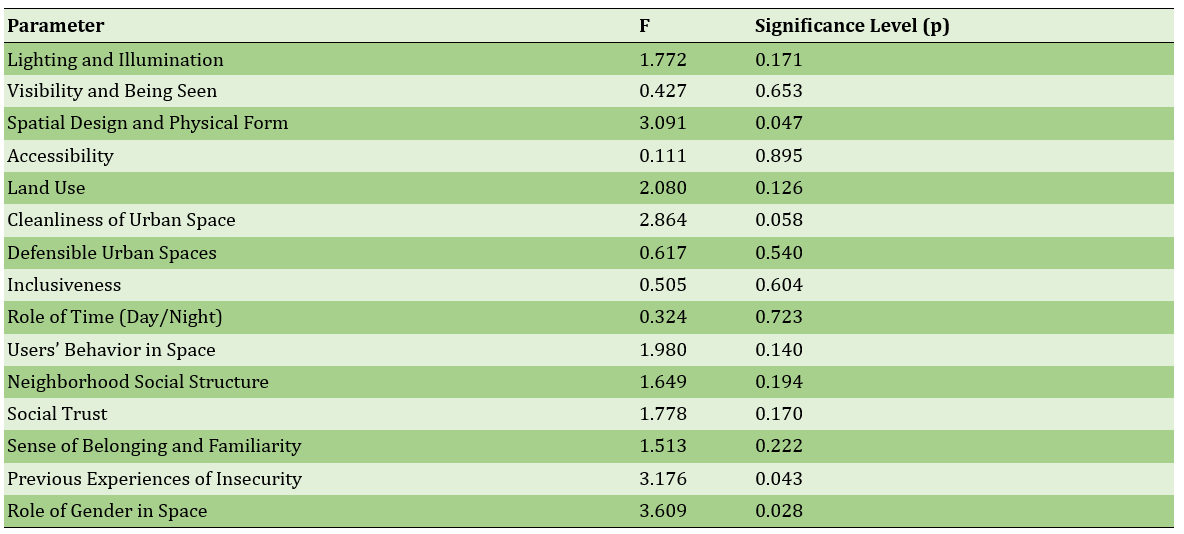Click the Parameter column header
The image size is (1184, 534).
56,26
